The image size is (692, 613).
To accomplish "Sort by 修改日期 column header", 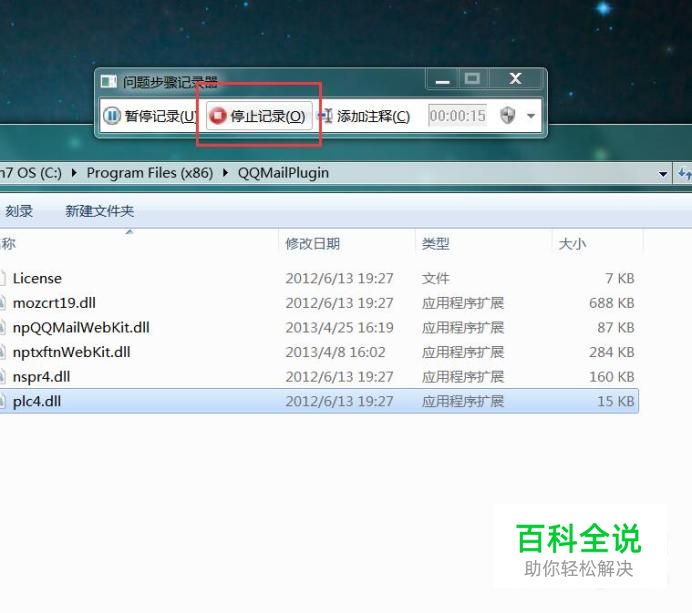I will [312, 244].
